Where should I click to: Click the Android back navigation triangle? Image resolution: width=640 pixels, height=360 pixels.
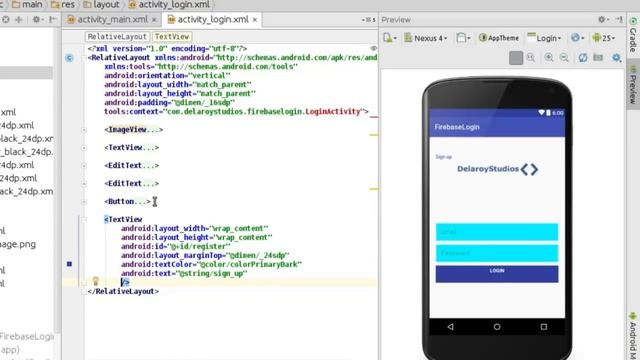click(x=450, y=327)
